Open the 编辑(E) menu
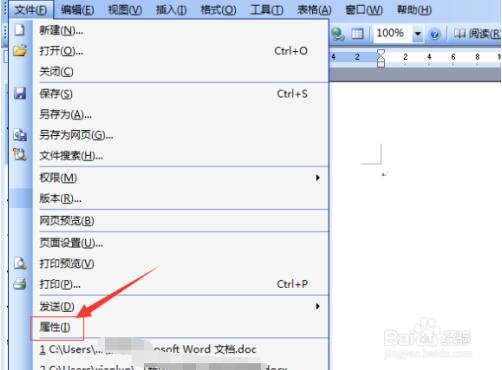This screenshot has height=370, width=502. tap(77, 10)
